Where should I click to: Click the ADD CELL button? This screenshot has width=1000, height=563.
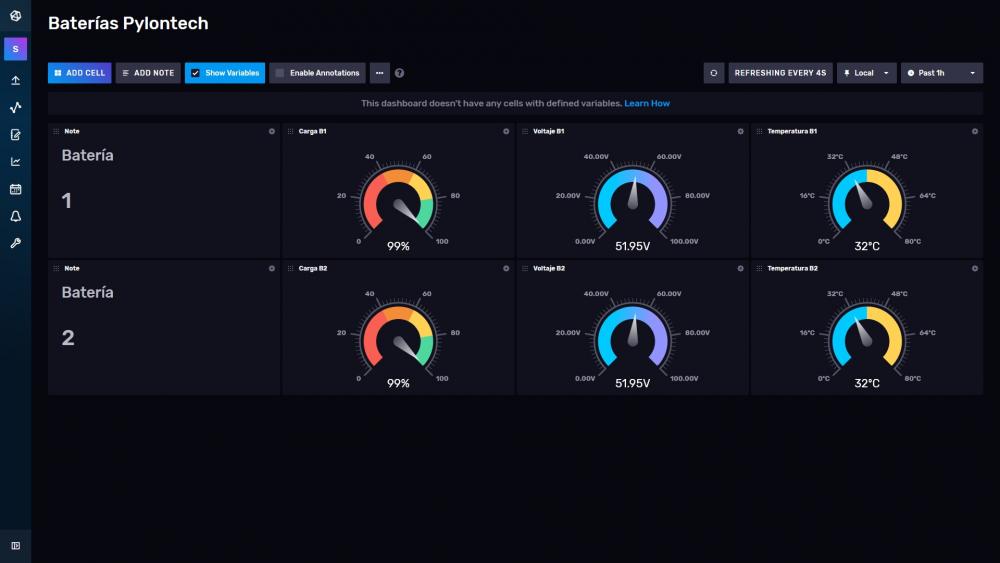coord(80,73)
